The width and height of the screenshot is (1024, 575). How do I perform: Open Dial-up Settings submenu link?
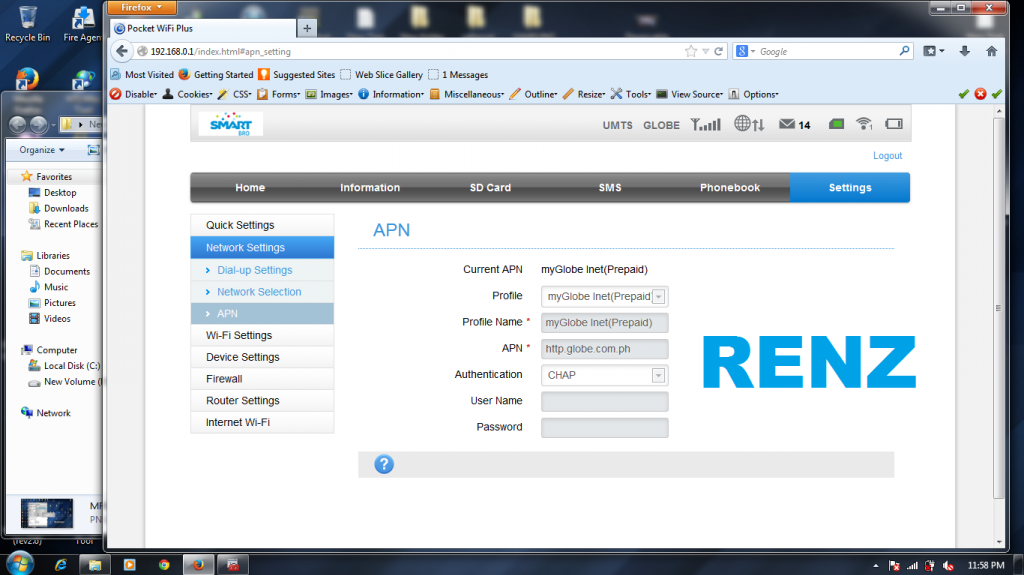coord(255,270)
